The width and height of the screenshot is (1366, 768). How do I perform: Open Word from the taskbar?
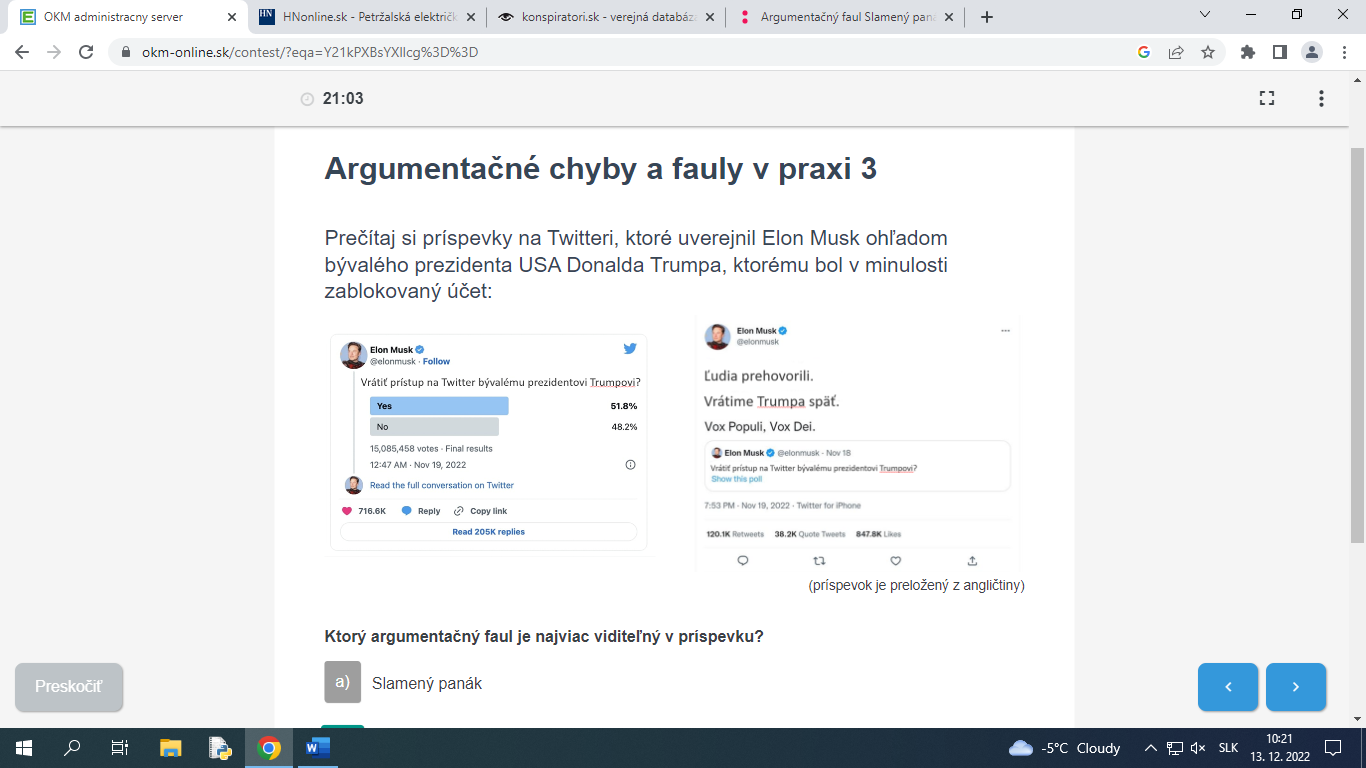click(x=317, y=747)
